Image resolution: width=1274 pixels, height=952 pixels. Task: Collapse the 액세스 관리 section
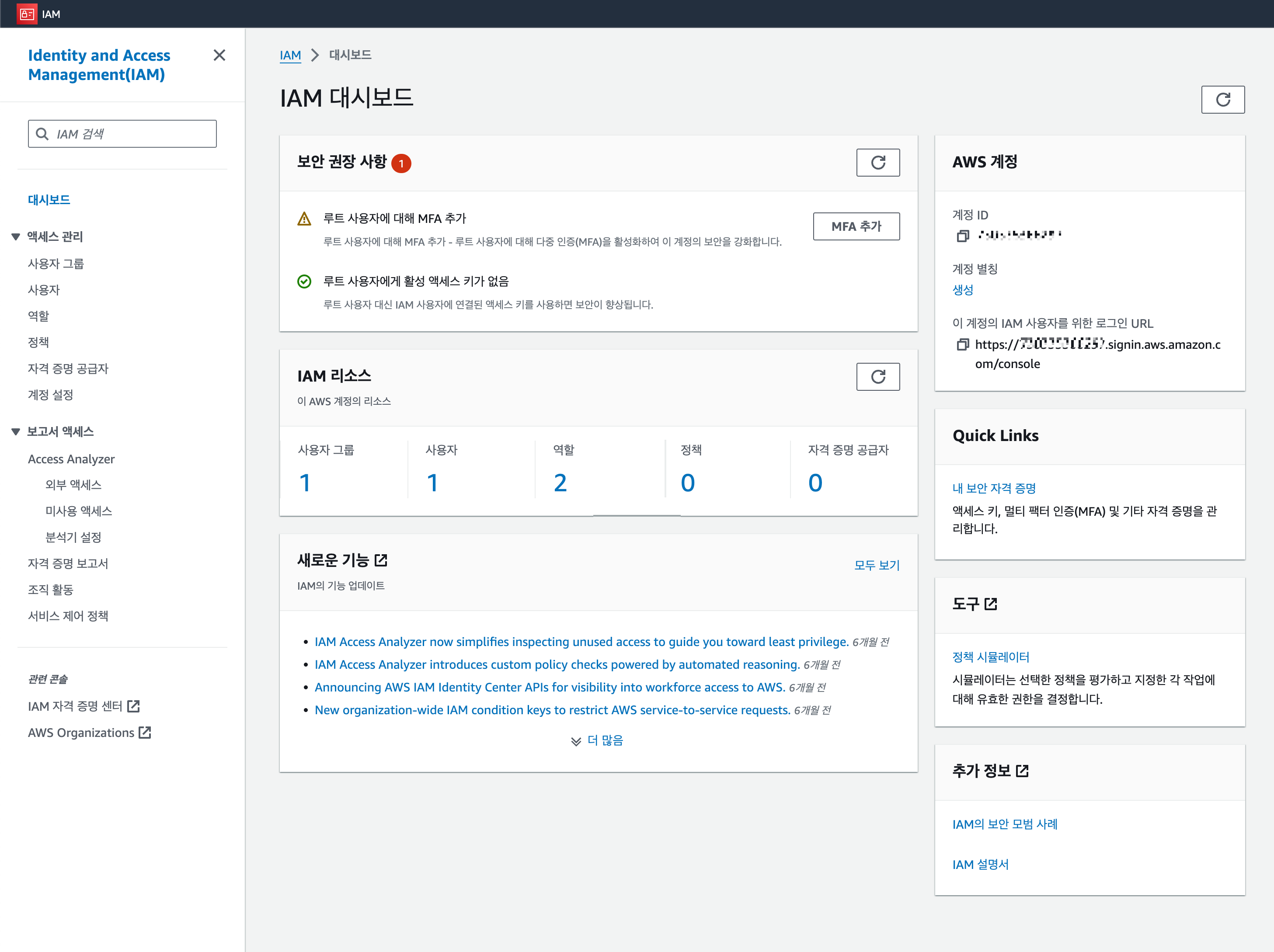click(x=16, y=237)
